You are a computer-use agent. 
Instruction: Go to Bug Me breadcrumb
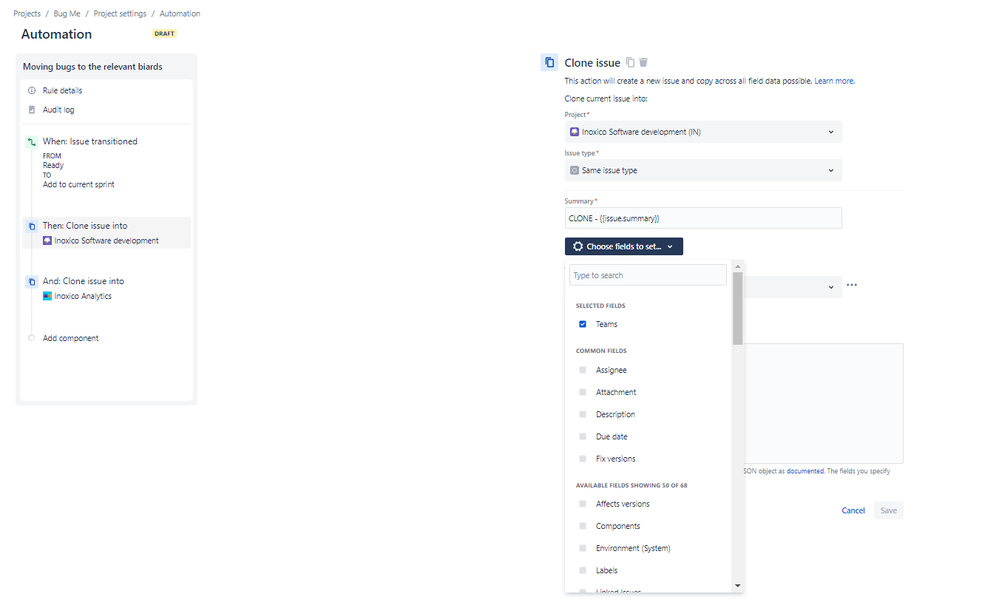tap(67, 13)
